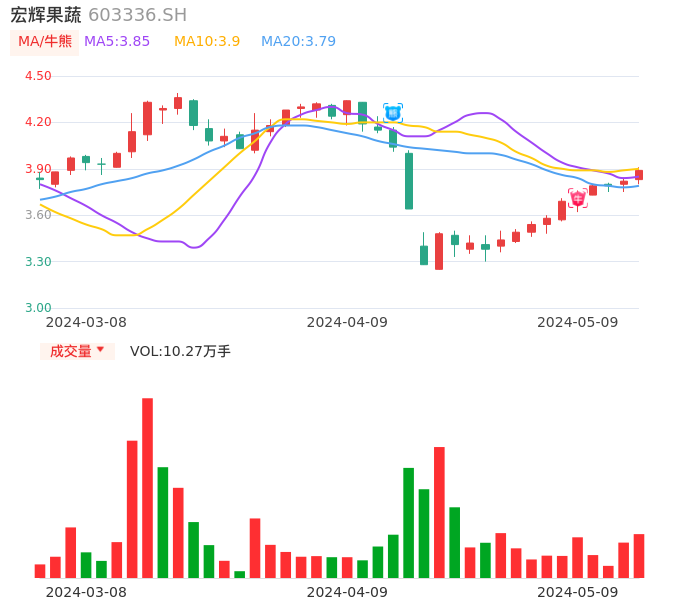Viewport: 686px width, 606px height.
Task: Open the 成交量 indicator dropdown
Action: [77, 351]
